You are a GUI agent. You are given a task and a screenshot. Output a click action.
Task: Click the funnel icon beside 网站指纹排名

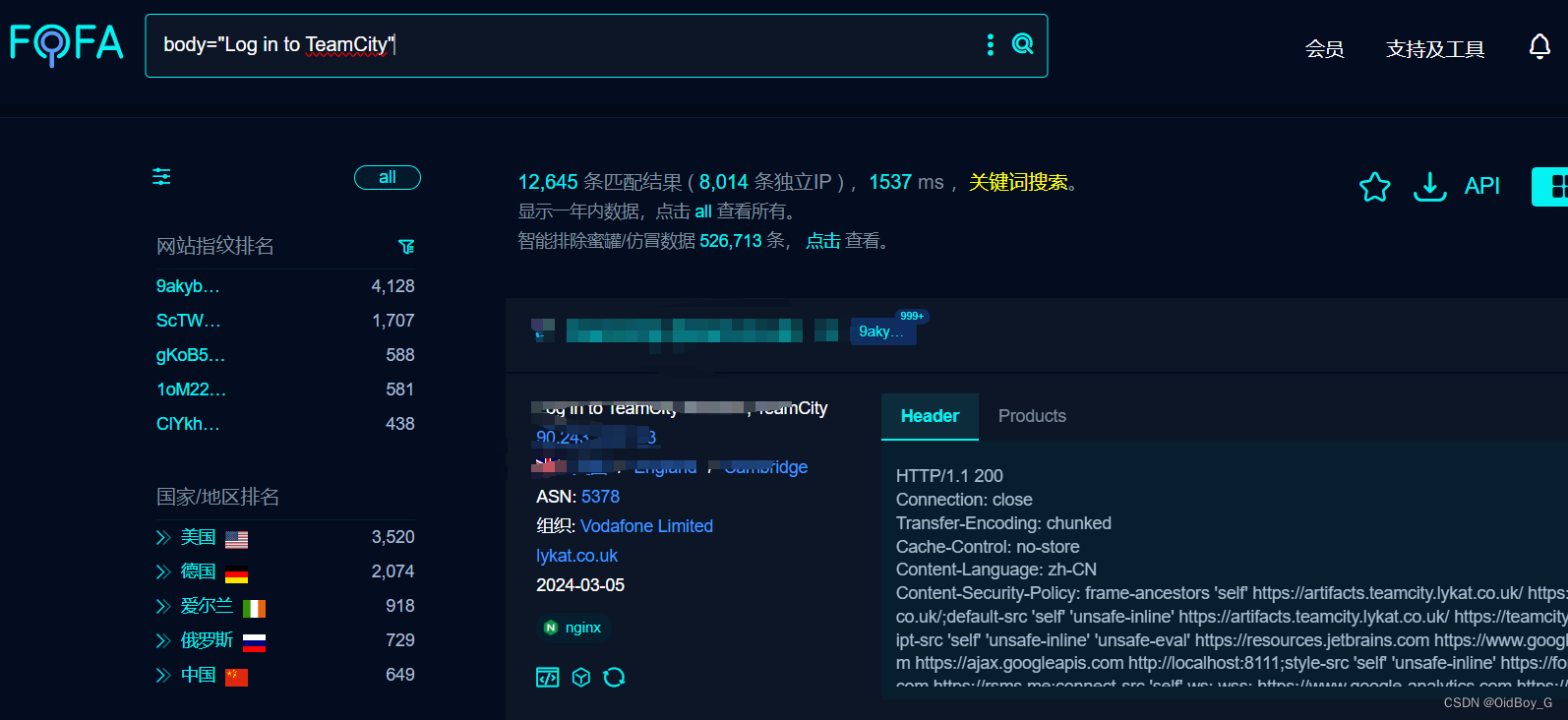pyautogui.click(x=406, y=246)
